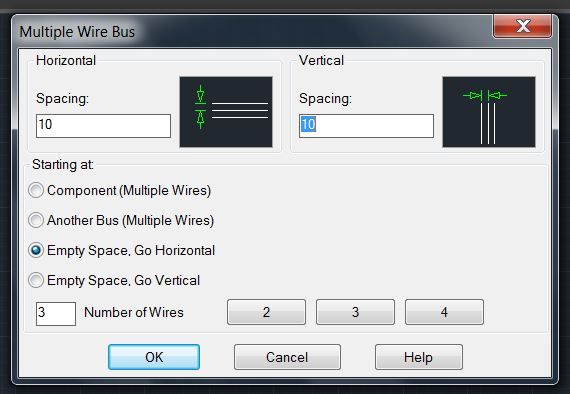This screenshot has width=570, height=394.
Task: Set wire count with the 2 button
Action: [x=266, y=312]
